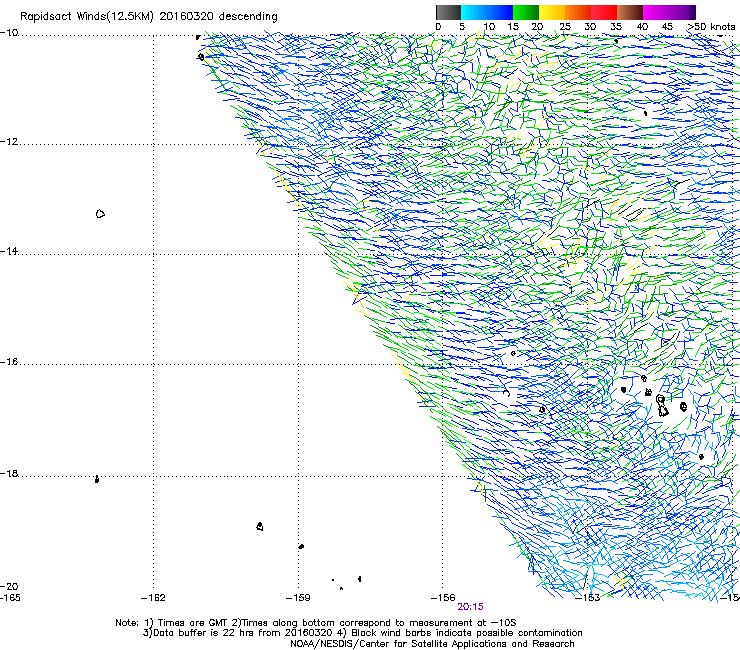
Task: Click the '35' legend scale label
Action: [x=616, y=27]
